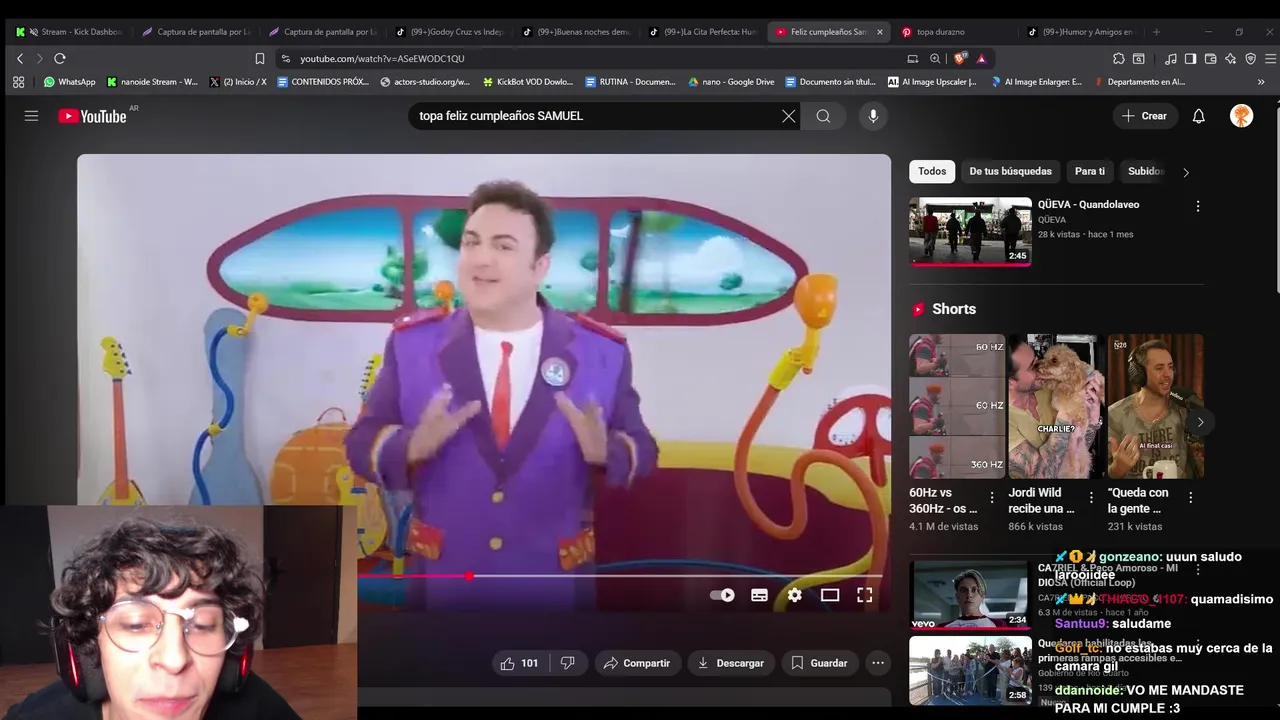Open options for Jordi Wild short
The width and height of the screenshot is (1280, 720).
1091,497
